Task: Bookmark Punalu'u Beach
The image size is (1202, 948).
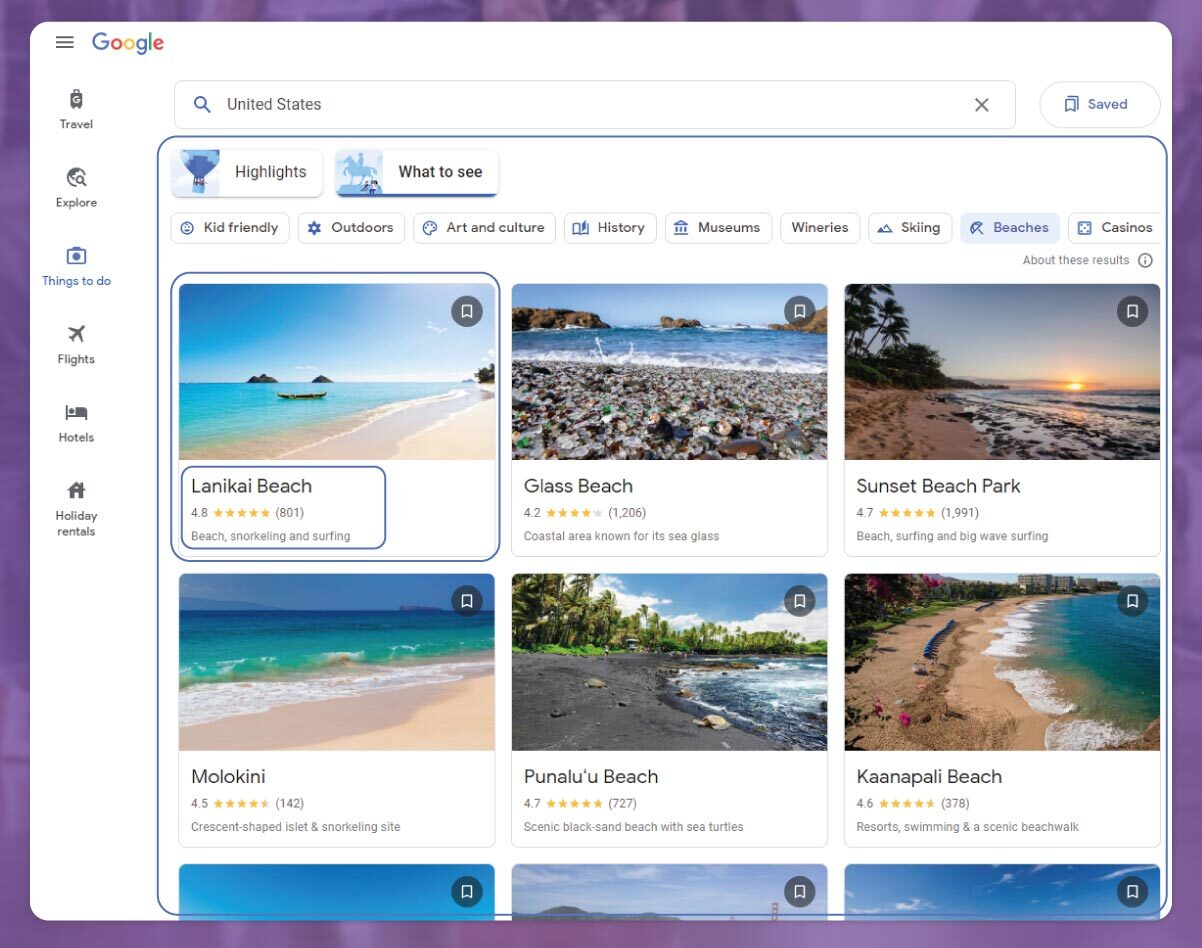Action: 799,601
